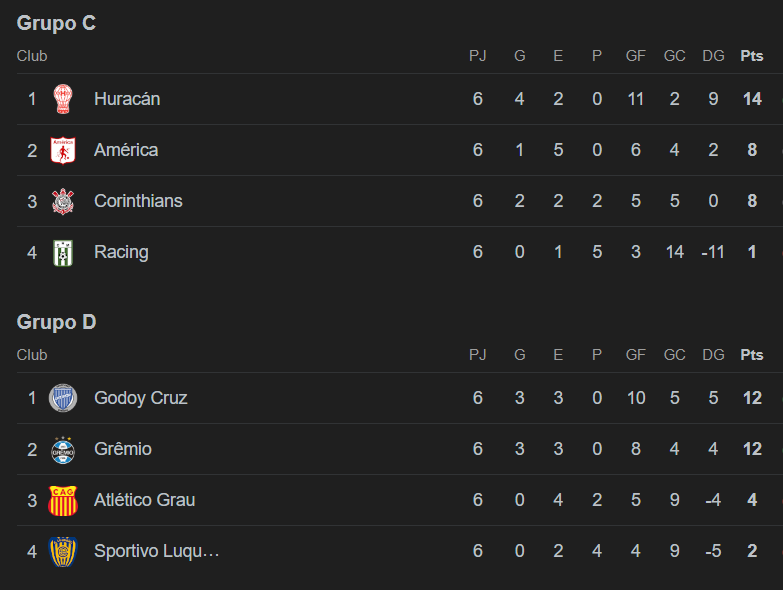783x590 pixels.
Task: Click the Pts column header in Grupo C
Action: pyautogui.click(x=752, y=55)
